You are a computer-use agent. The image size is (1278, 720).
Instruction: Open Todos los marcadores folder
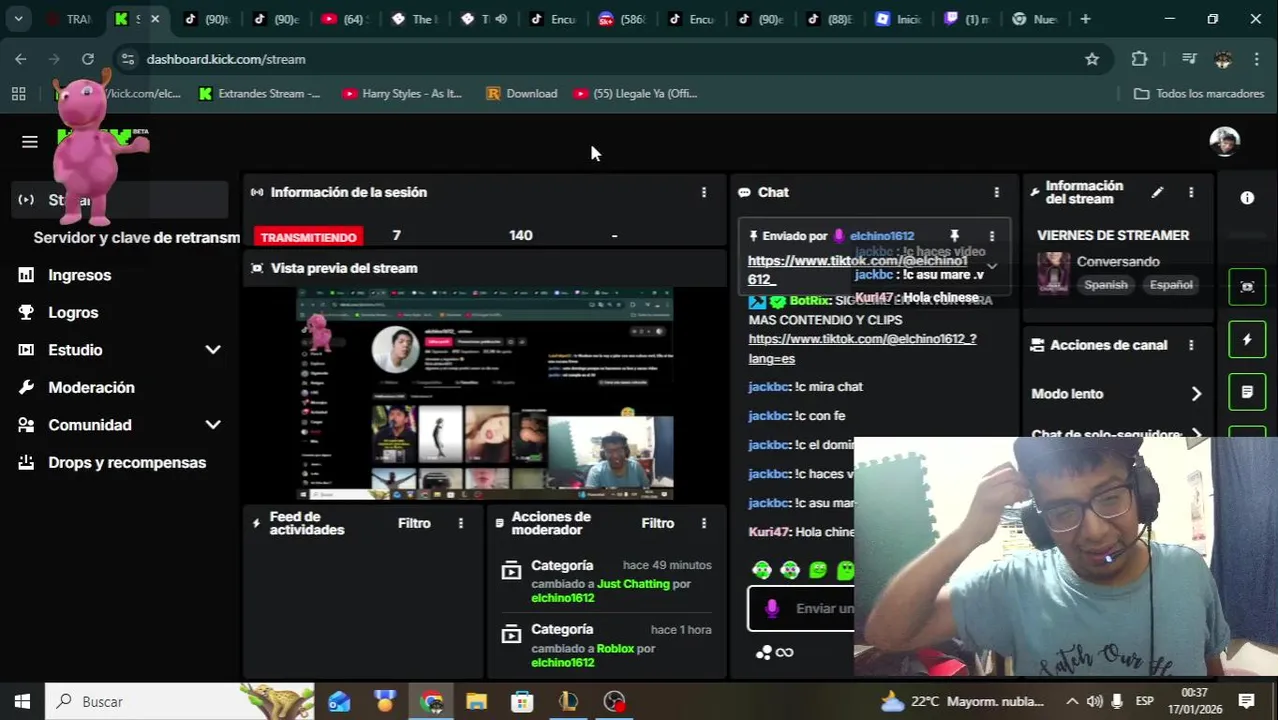pos(1199,93)
